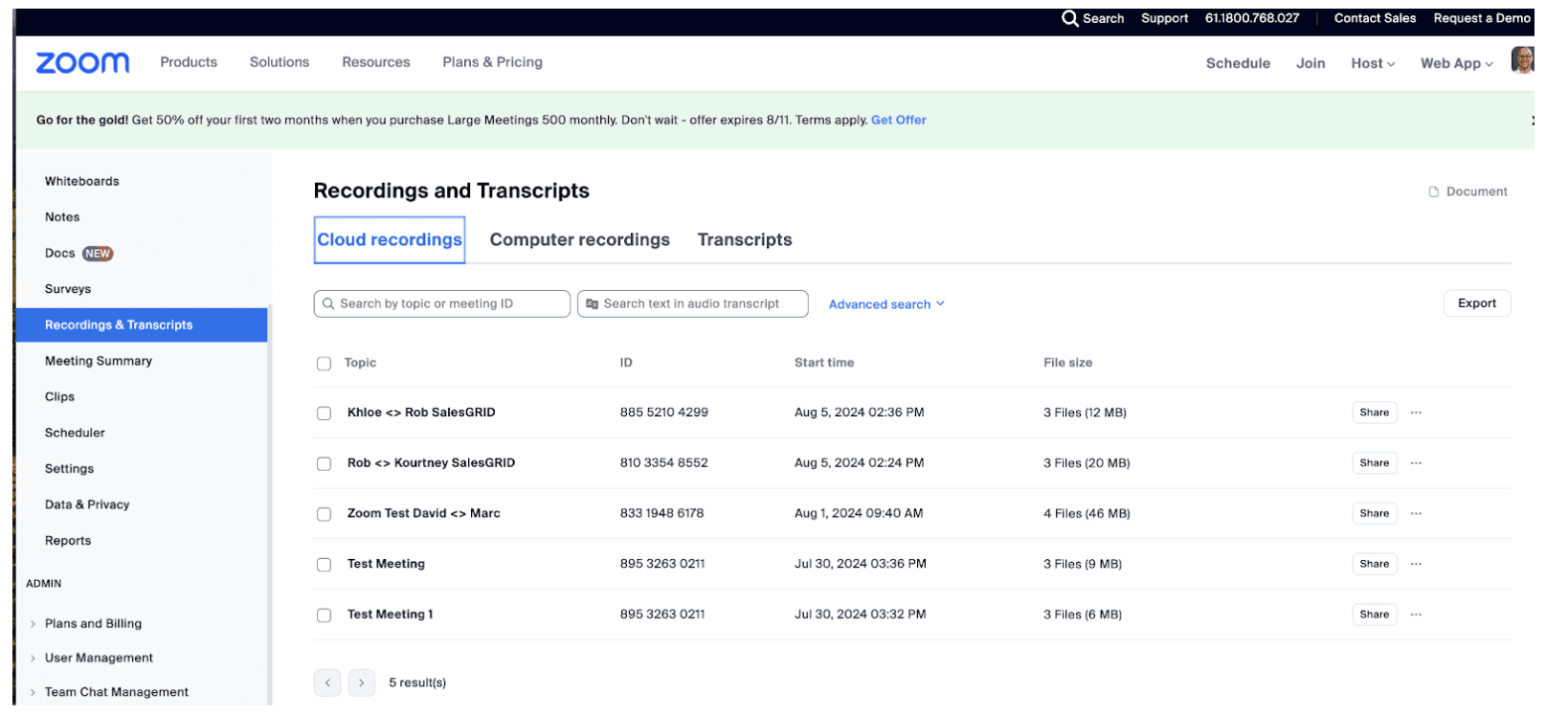Focus the search text in audio transcript field
Image resolution: width=1568 pixels, height=716 pixels.
coord(693,304)
